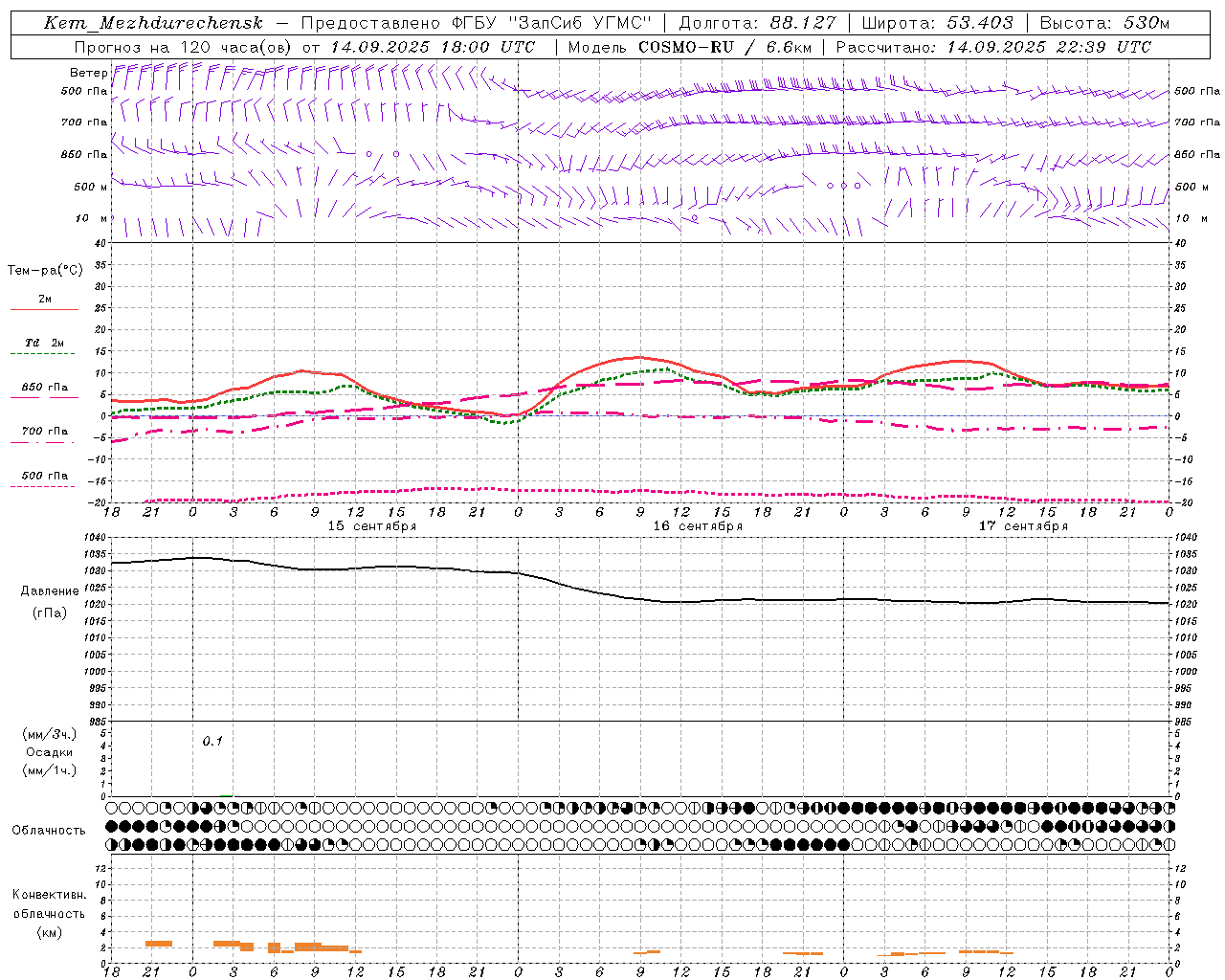This screenshot has height=980, width=1225.
Task: Click the model name 'COSMO-RU / 6.6км'
Action: (724, 47)
